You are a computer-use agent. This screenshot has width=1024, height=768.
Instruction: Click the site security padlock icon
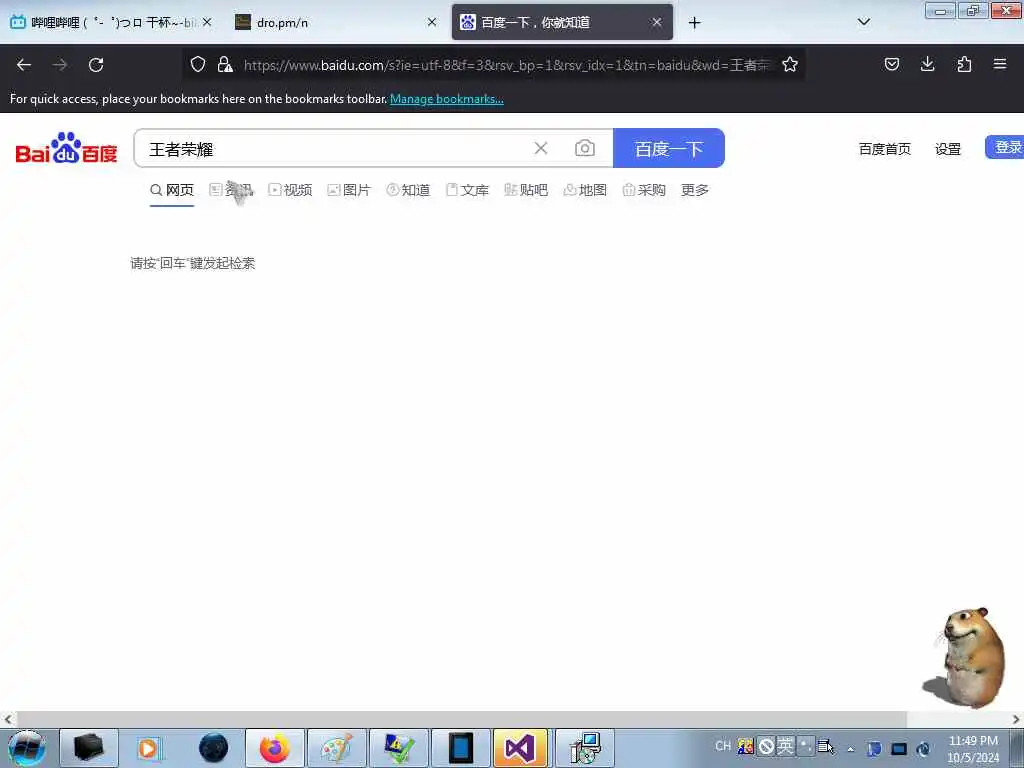point(225,64)
